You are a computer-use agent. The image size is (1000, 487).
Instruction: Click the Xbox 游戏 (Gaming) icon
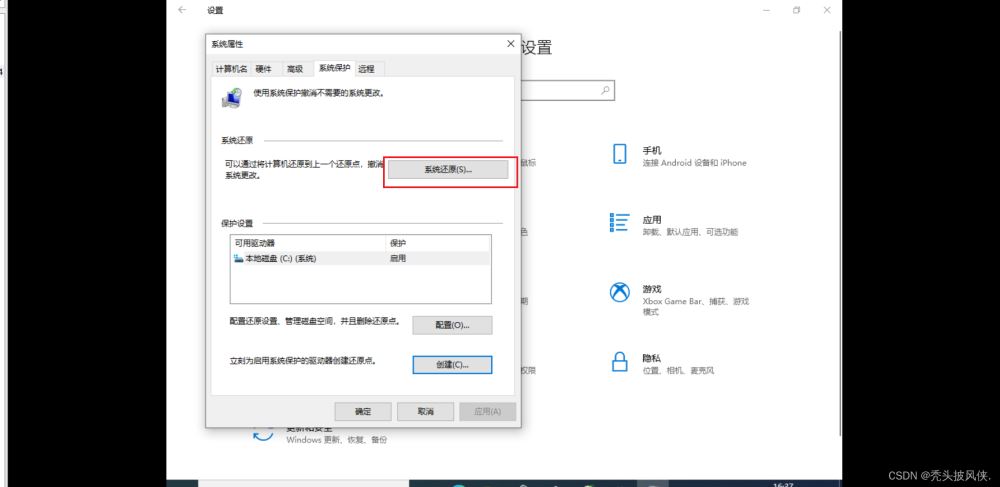(619, 293)
